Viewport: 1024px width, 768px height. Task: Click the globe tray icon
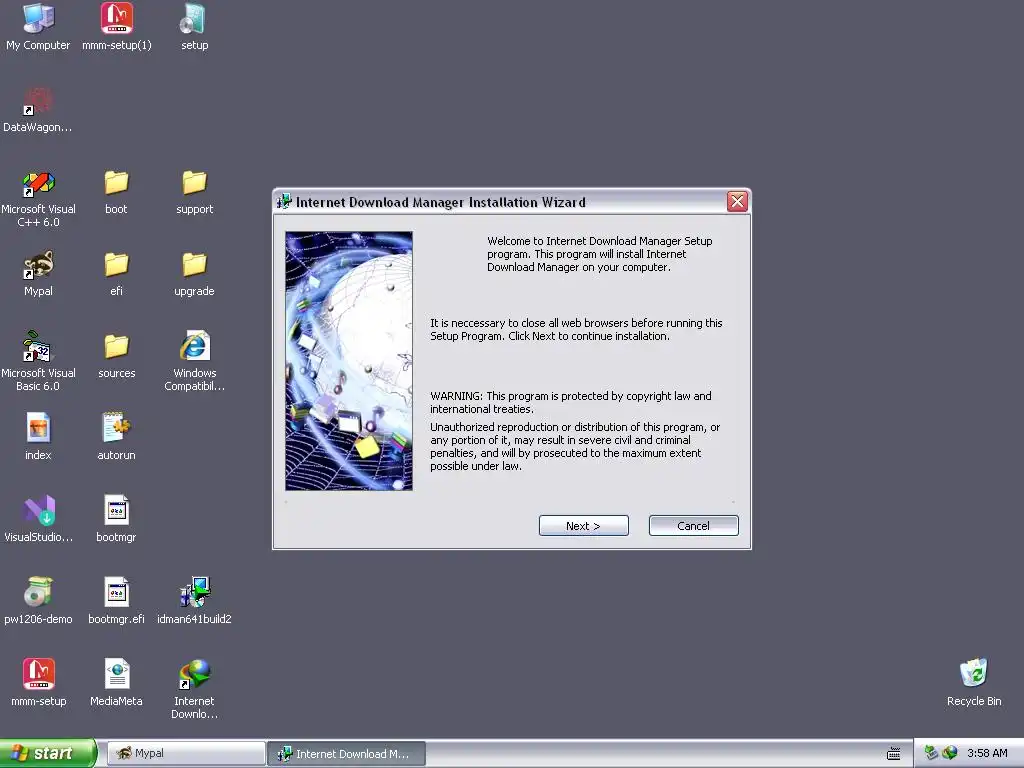[x=950, y=753]
